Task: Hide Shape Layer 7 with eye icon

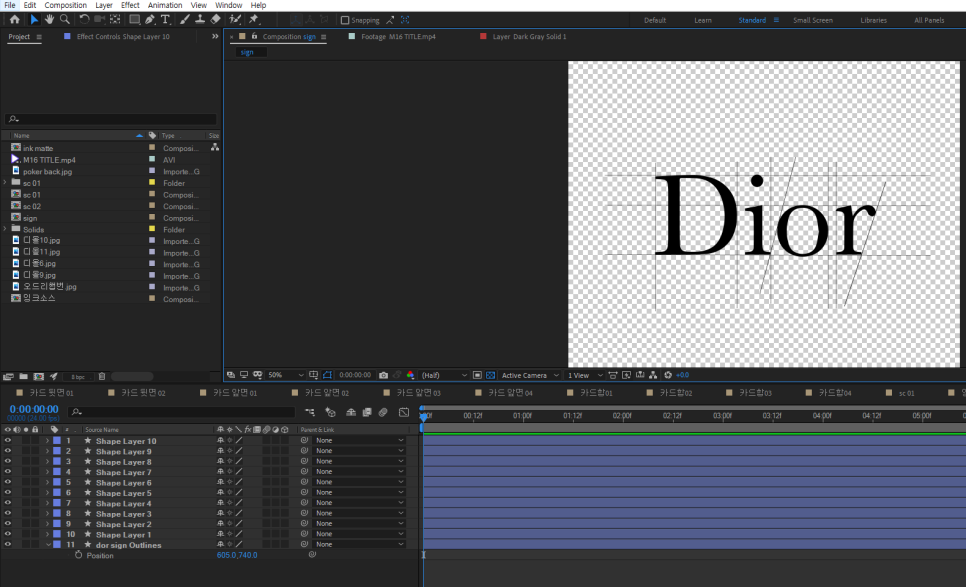Action: [x=7, y=472]
